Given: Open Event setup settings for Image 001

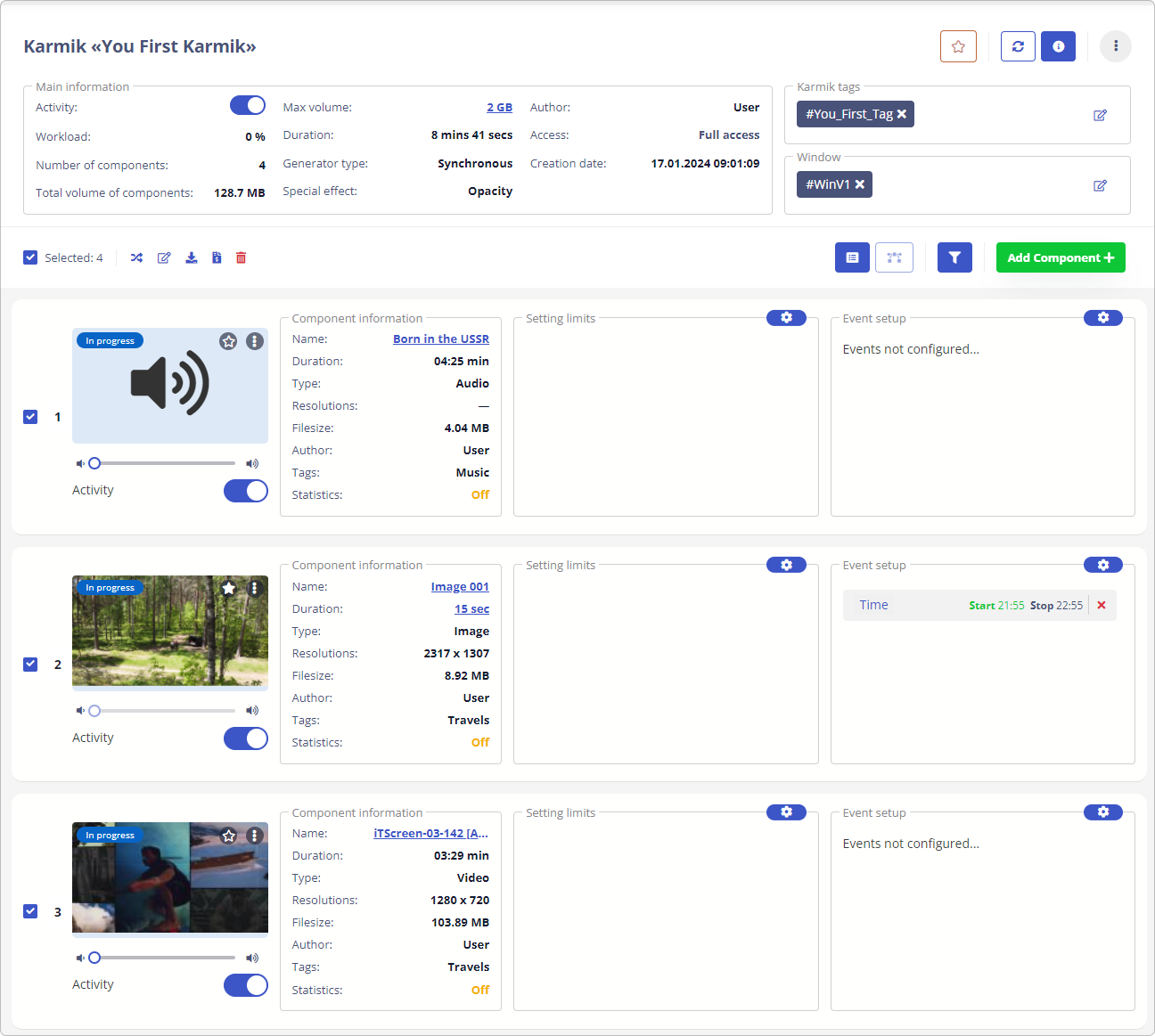Looking at the screenshot, I should click(1103, 565).
